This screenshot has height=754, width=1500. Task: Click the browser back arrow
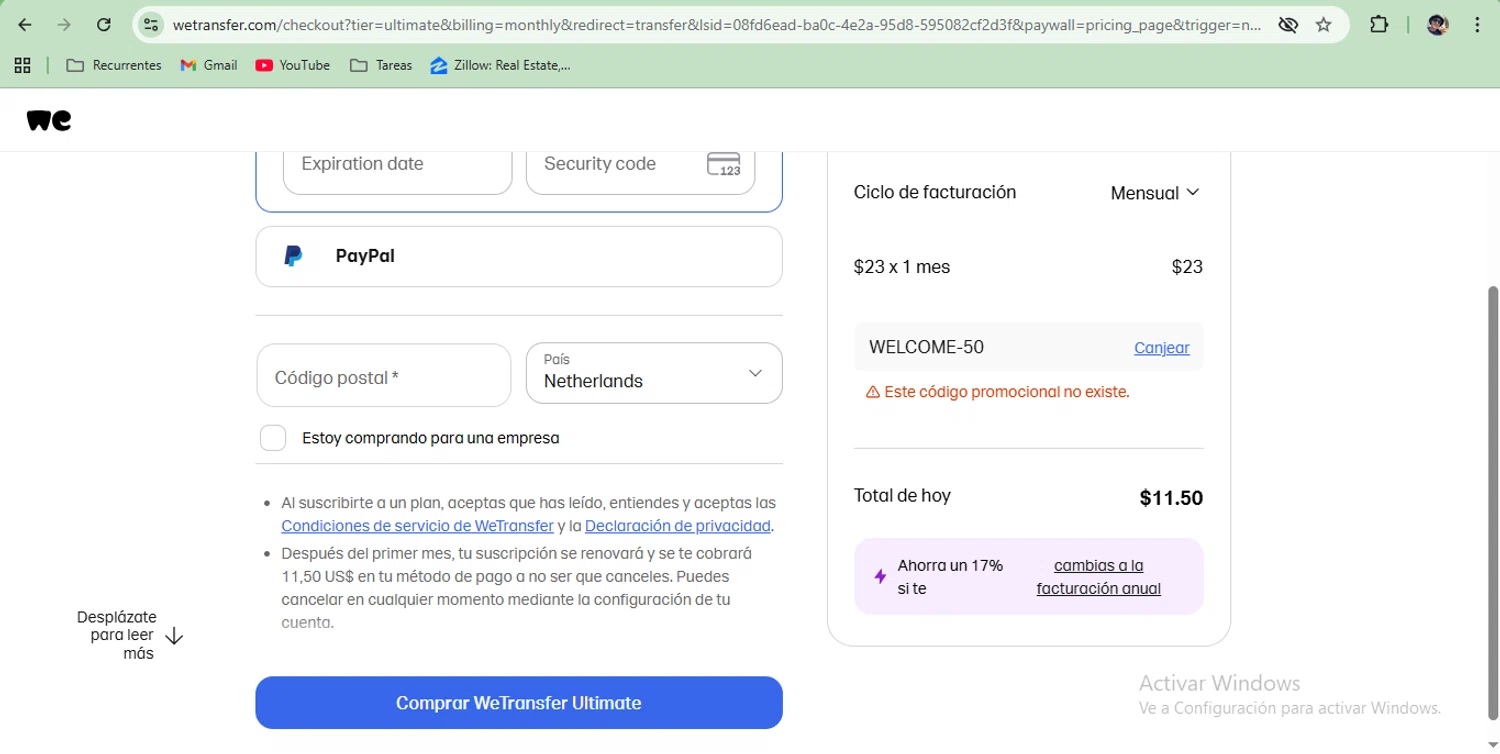25,25
